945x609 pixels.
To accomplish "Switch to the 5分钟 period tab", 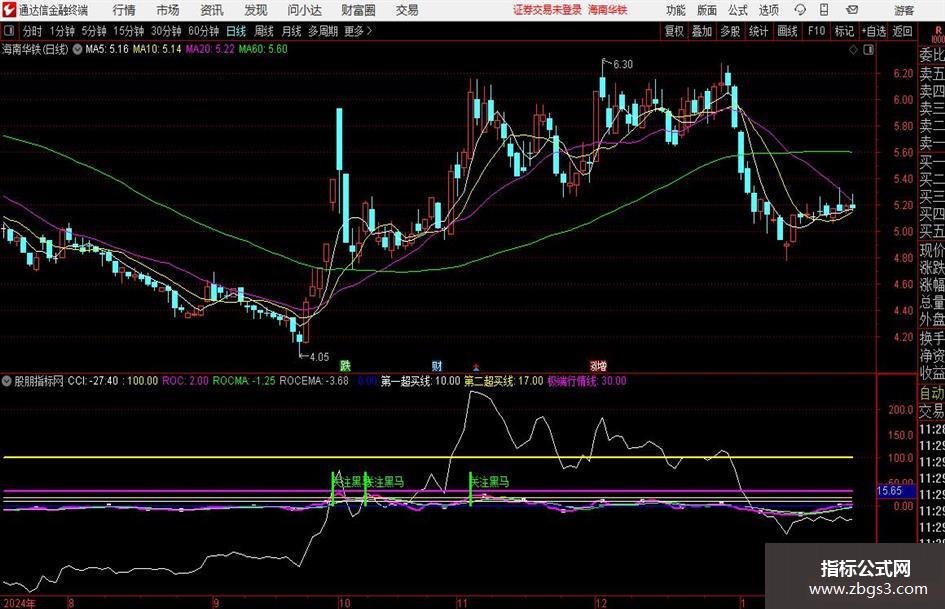I will [93, 31].
